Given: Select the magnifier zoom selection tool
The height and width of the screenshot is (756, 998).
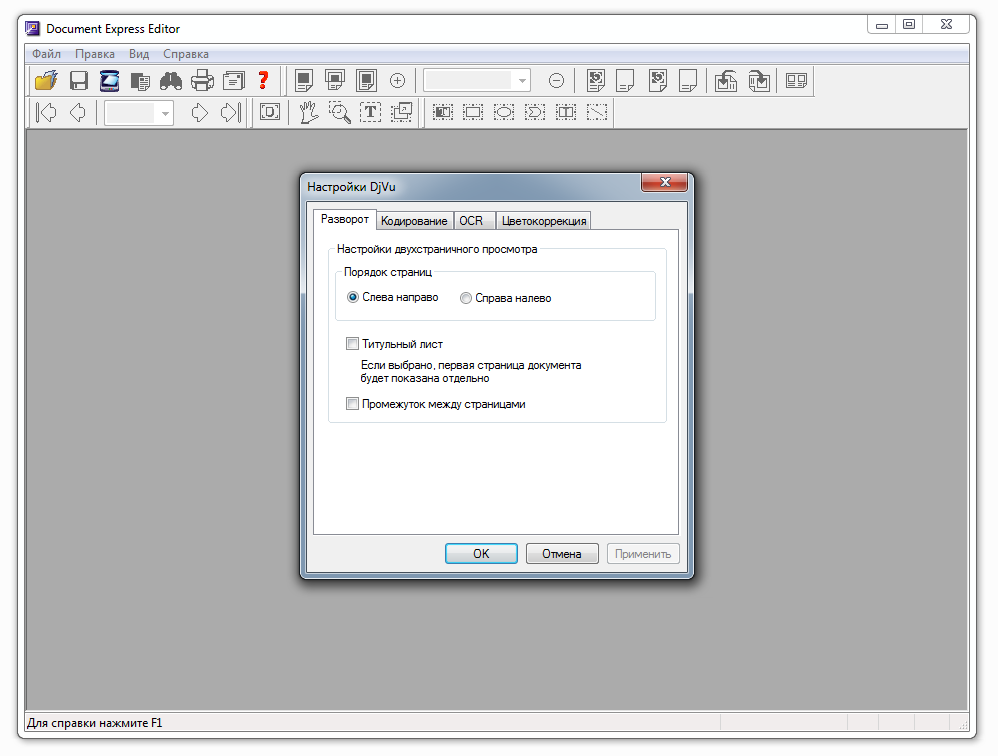Looking at the screenshot, I should pyautogui.click(x=340, y=113).
